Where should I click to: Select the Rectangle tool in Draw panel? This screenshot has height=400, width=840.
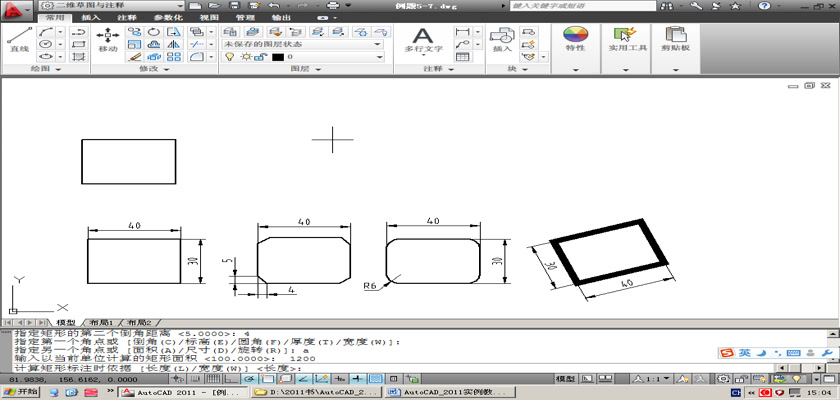coord(79,44)
